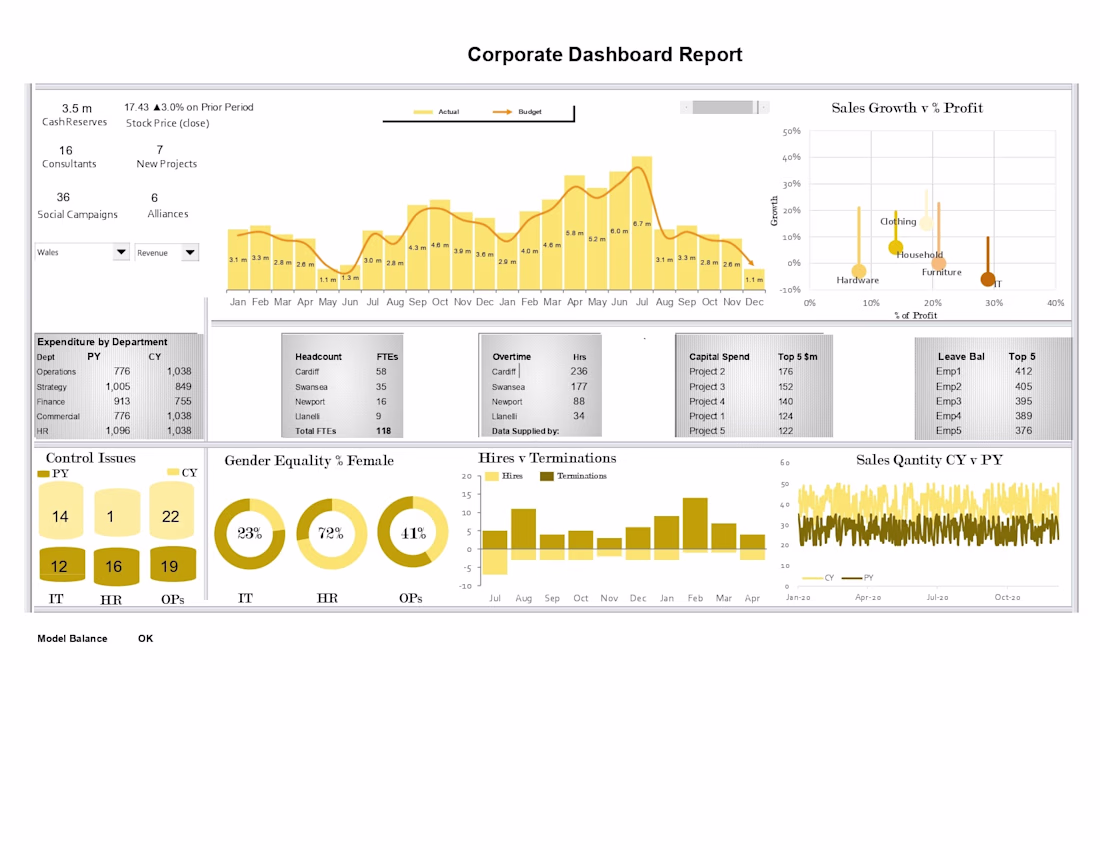Click the 72% HR donut chart
1100x850 pixels.
331,534
